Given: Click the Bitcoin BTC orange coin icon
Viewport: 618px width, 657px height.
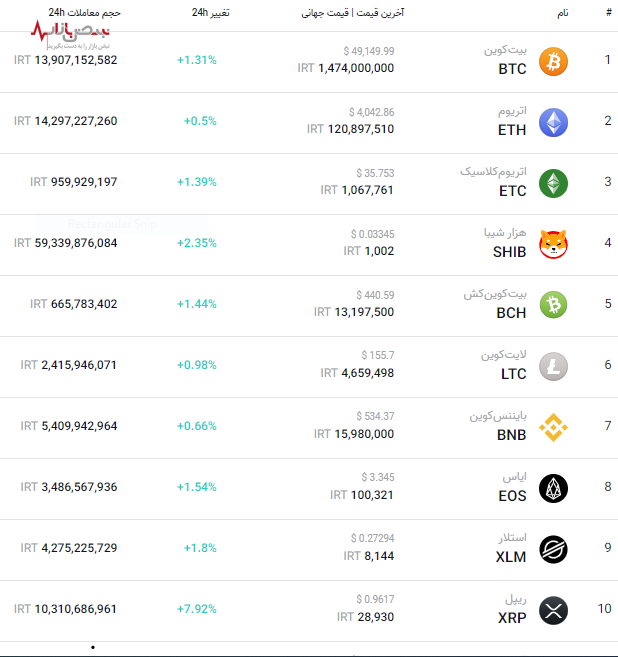Looking at the screenshot, I should pos(553,62).
